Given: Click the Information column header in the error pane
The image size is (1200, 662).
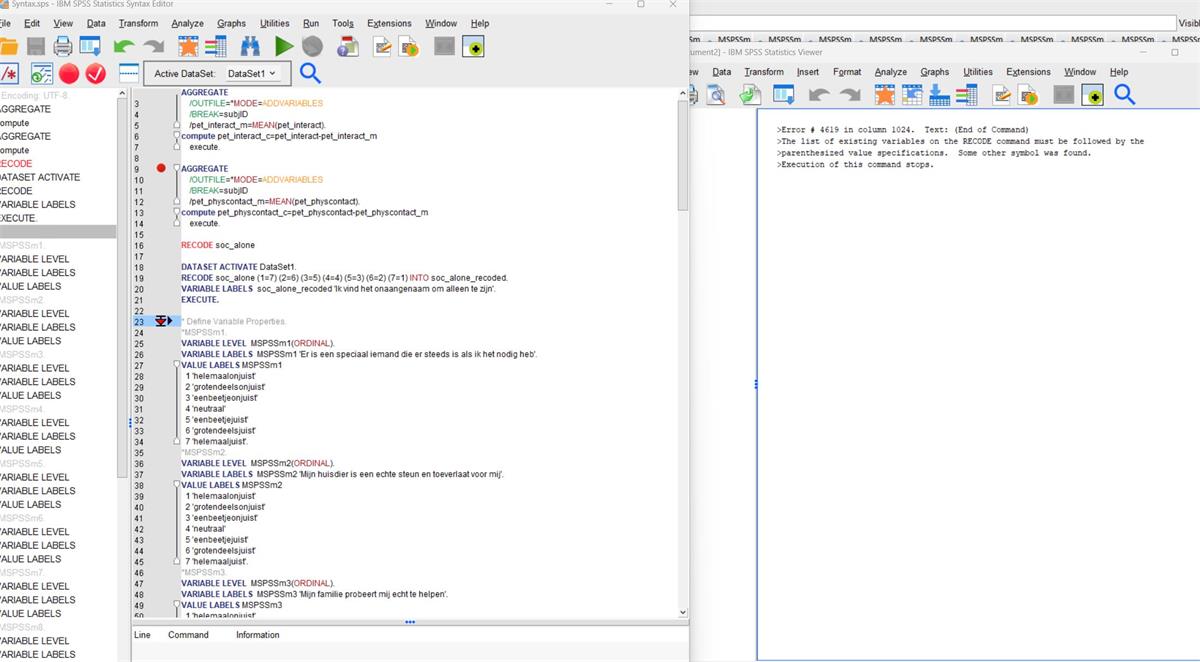Looking at the screenshot, I should [x=258, y=635].
